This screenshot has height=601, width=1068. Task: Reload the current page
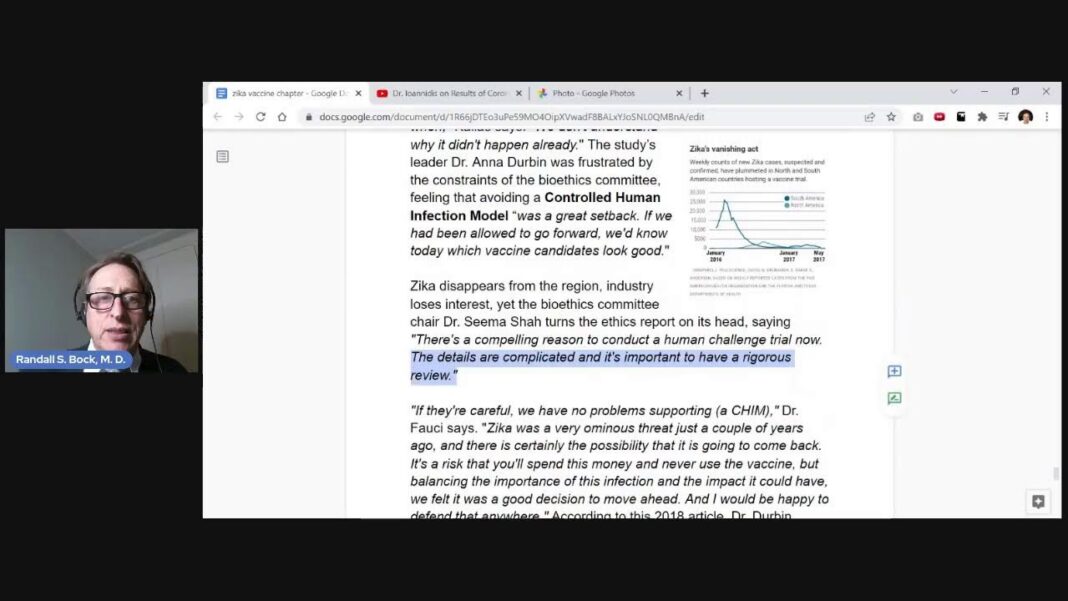coord(260,117)
